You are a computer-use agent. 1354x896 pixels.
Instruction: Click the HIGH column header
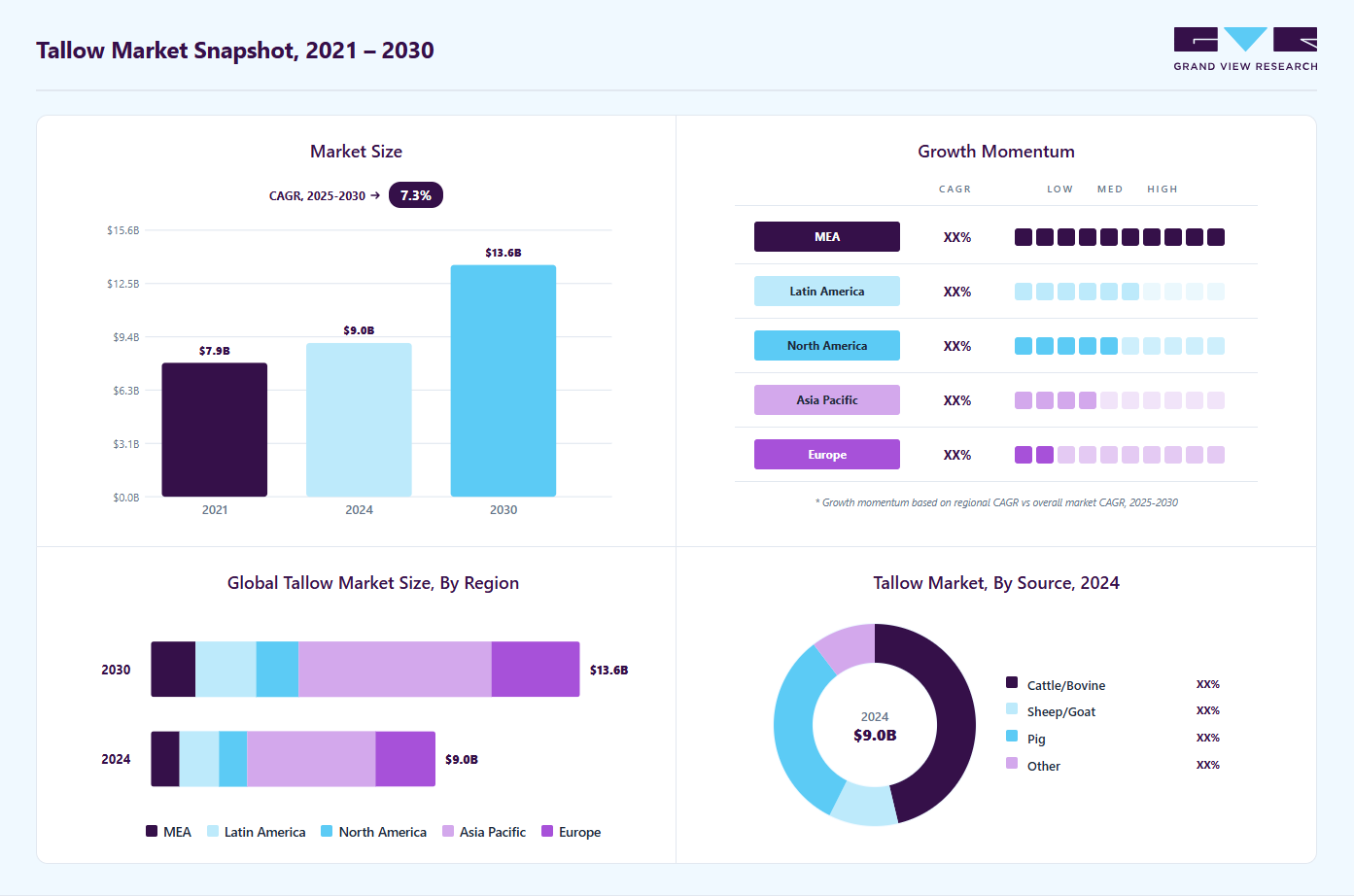click(1163, 190)
